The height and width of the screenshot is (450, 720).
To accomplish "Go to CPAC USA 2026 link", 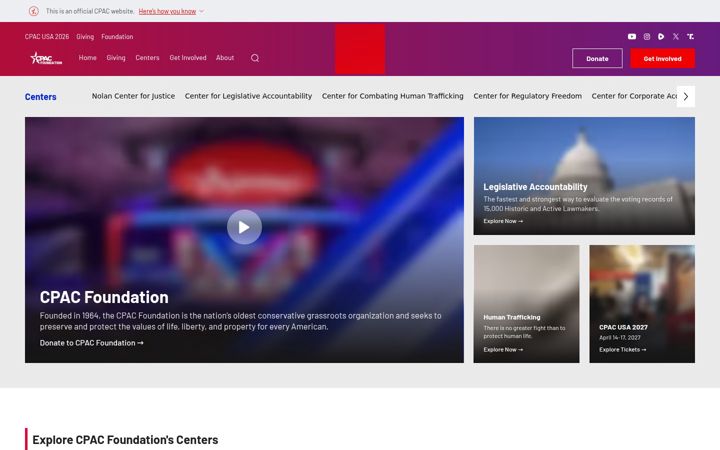I will [x=47, y=36].
